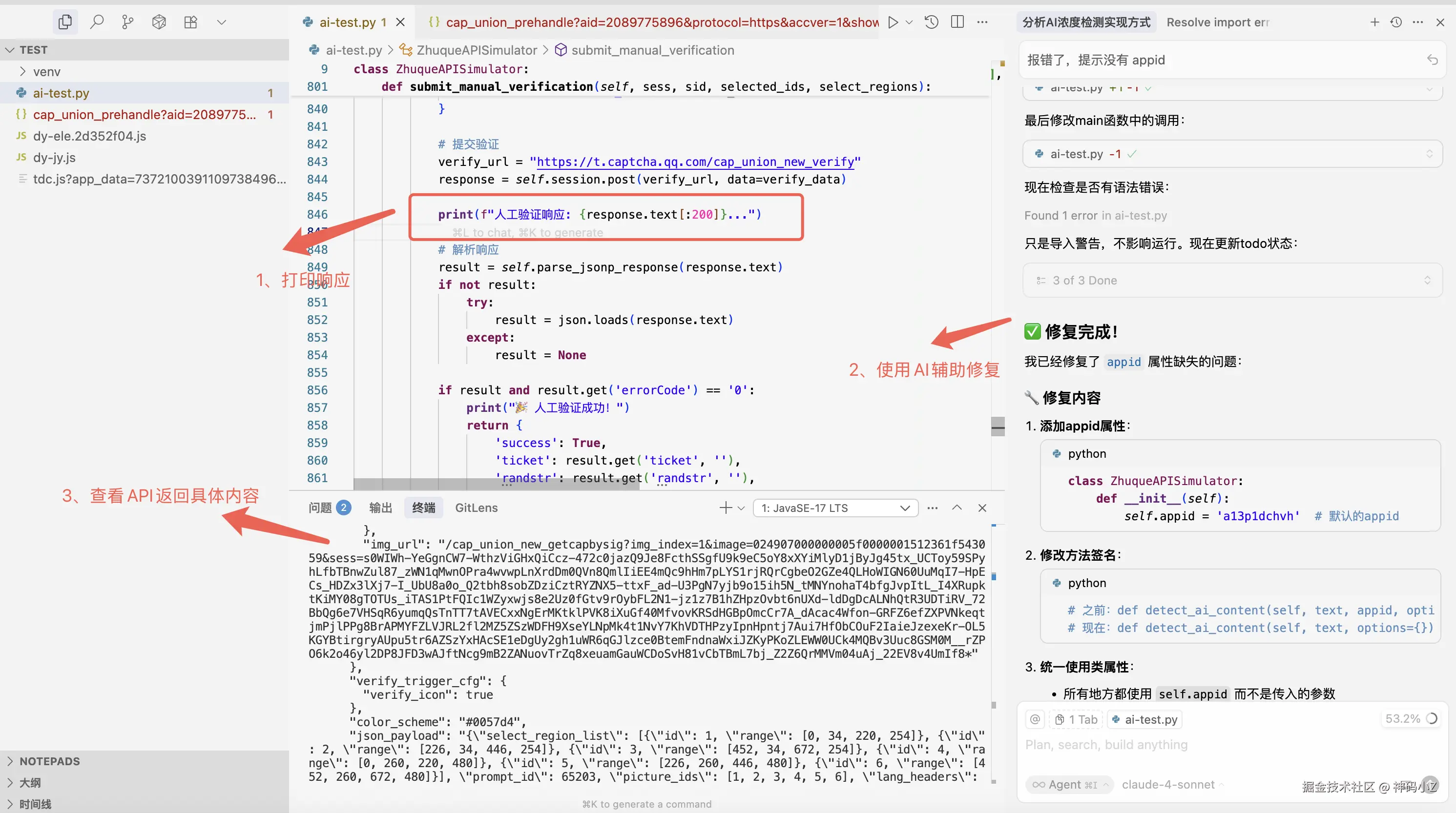Open the Search magnifier icon
Viewport: 1456px width, 813px height.
97,22
